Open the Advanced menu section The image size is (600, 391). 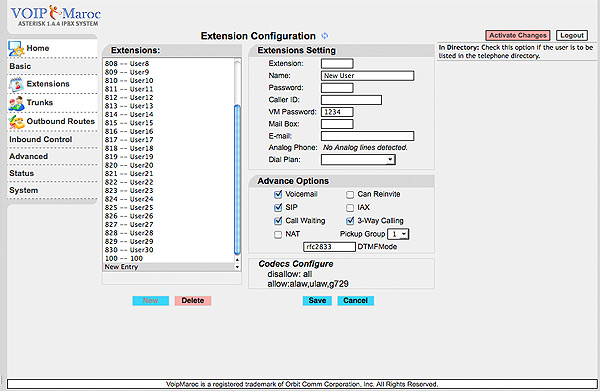click(29, 156)
